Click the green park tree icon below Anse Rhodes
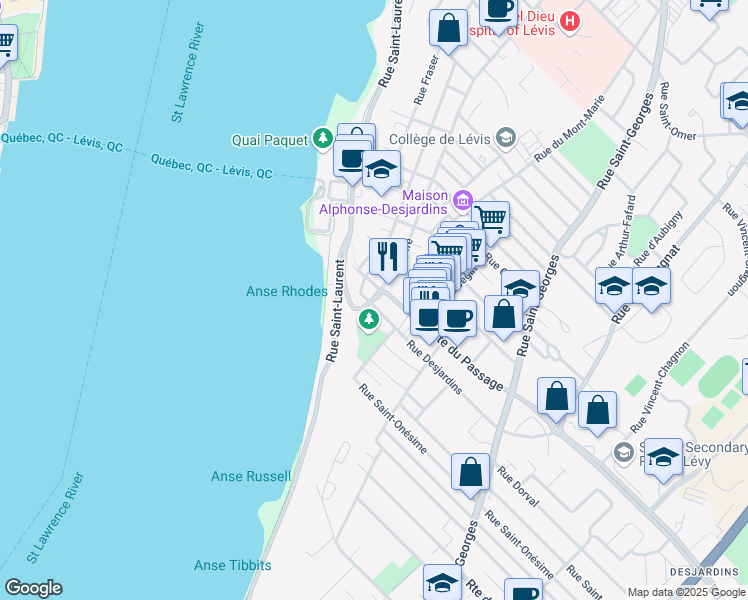The width and height of the screenshot is (748, 600). (x=369, y=319)
